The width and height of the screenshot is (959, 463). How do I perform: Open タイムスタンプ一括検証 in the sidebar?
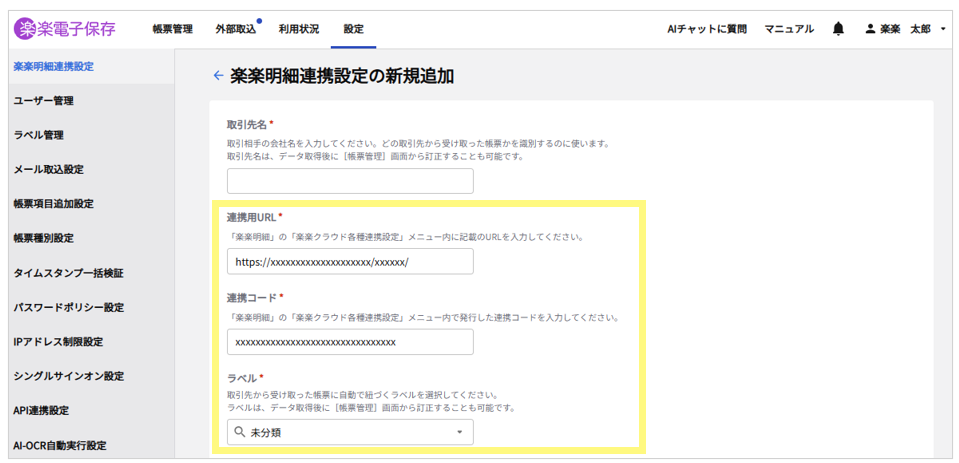[68, 272]
